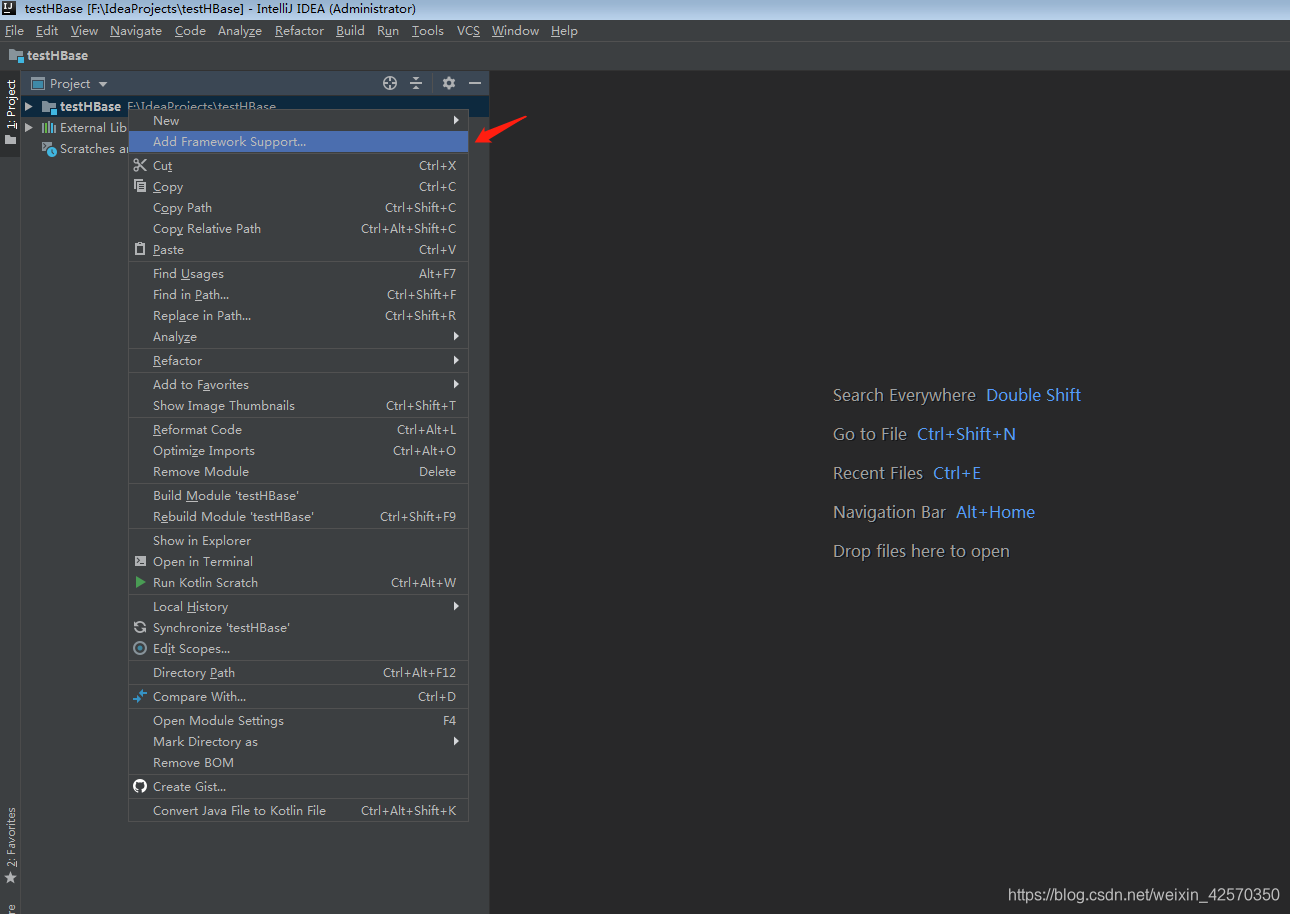Screen dimensions: 1290x914
Task: Select Optimize Imports
Action: click(298, 450)
